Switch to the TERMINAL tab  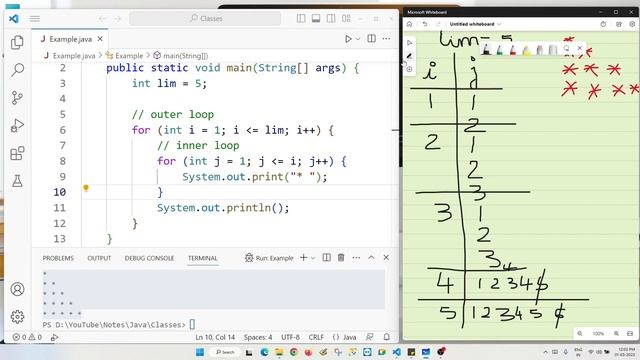click(x=202, y=258)
